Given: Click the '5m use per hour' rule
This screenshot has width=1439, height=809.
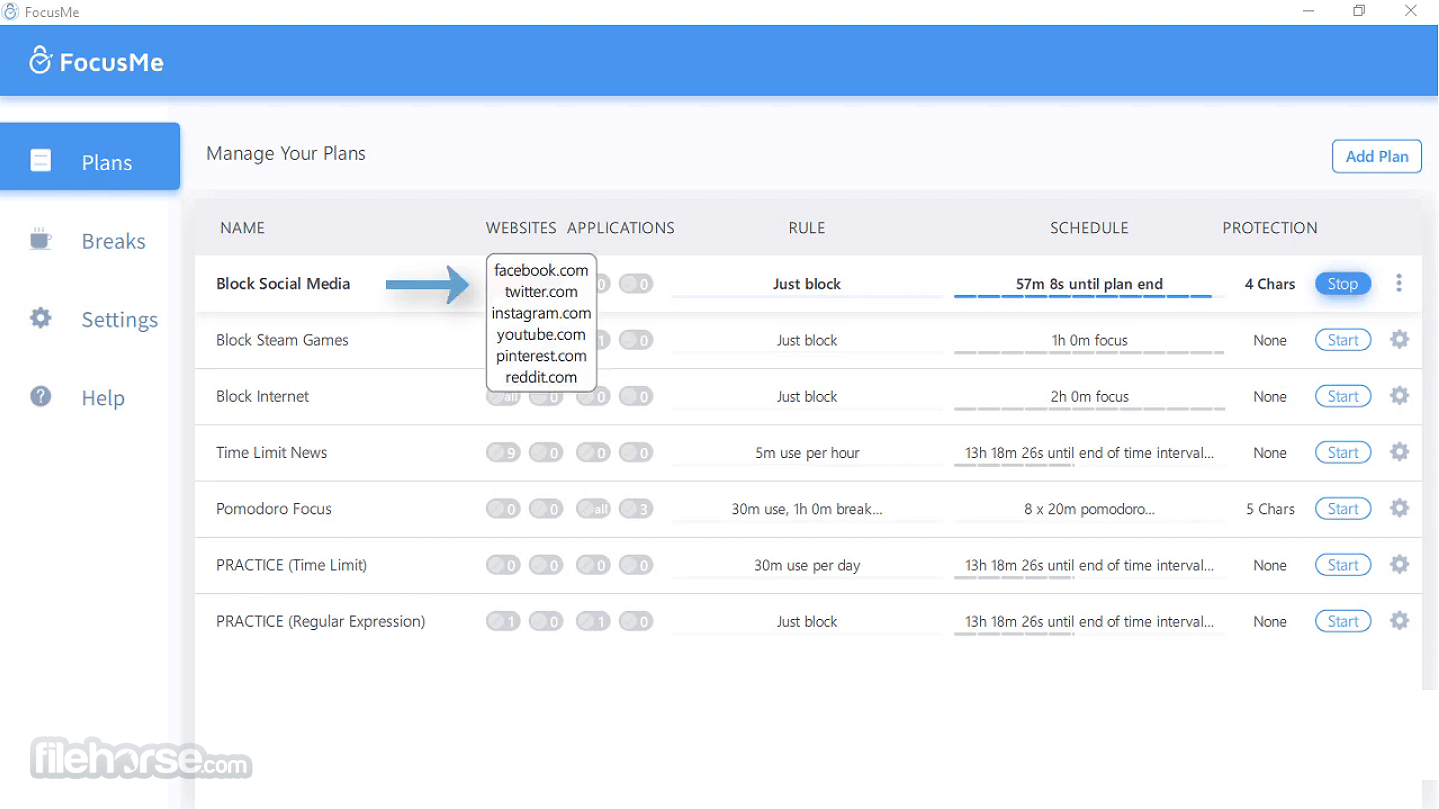Looking at the screenshot, I should (x=807, y=453).
